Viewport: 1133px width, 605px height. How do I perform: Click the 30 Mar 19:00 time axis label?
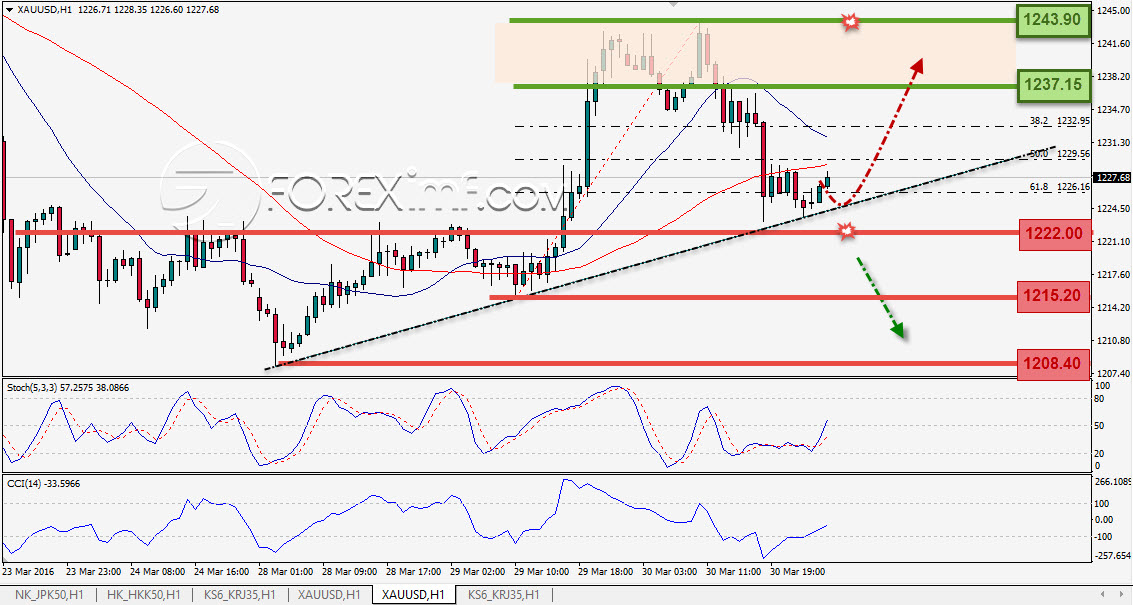click(x=798, y=572)
